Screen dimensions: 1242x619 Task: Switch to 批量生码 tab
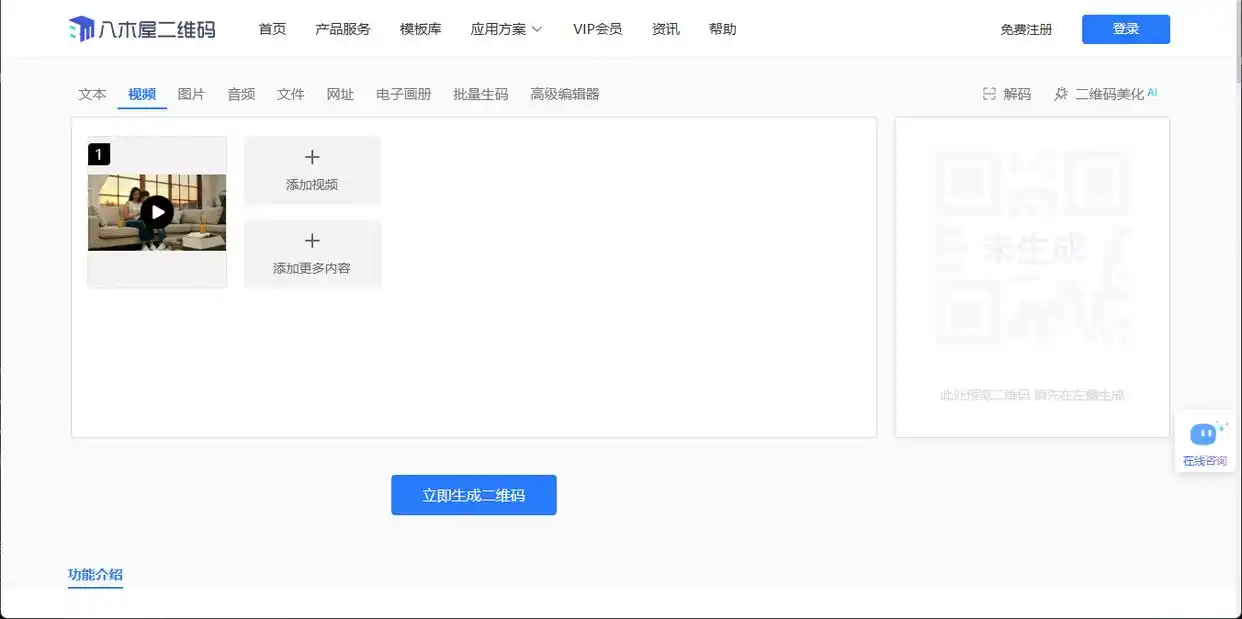click(481, 94)
